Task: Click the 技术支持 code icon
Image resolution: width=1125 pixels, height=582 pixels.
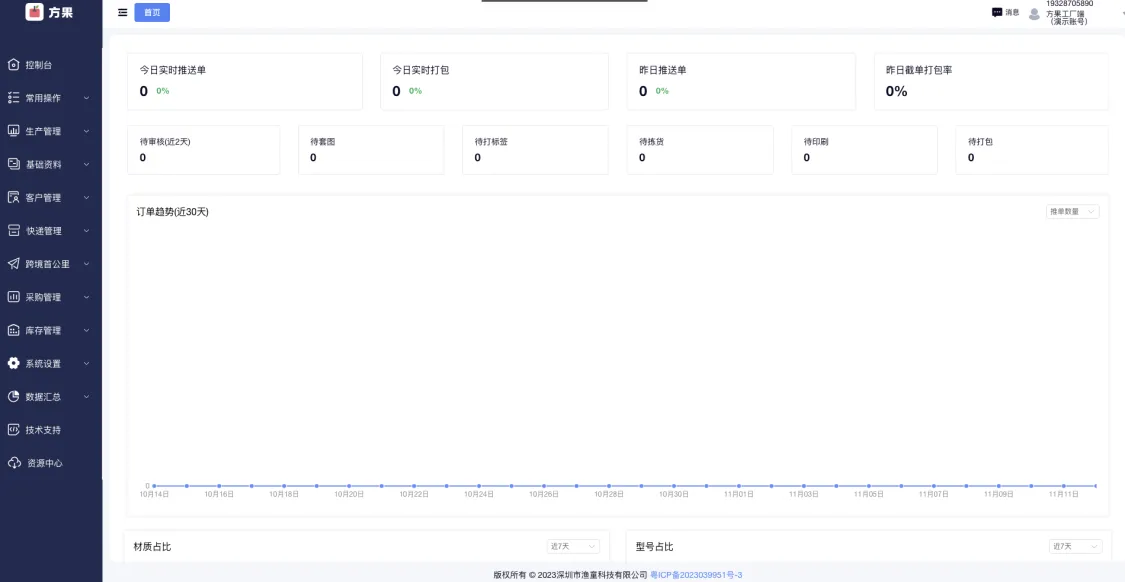Action: click(13, 430)
